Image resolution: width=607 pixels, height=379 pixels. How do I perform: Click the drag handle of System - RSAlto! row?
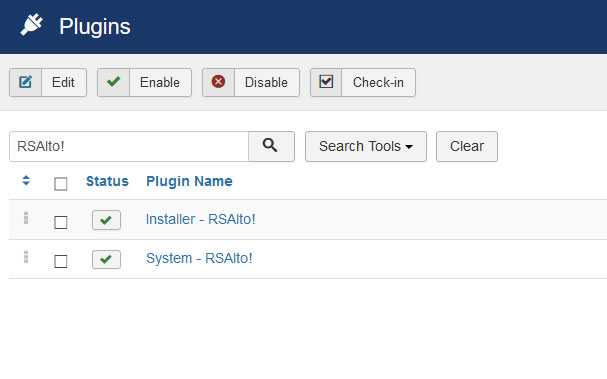[x=26, y=257]
